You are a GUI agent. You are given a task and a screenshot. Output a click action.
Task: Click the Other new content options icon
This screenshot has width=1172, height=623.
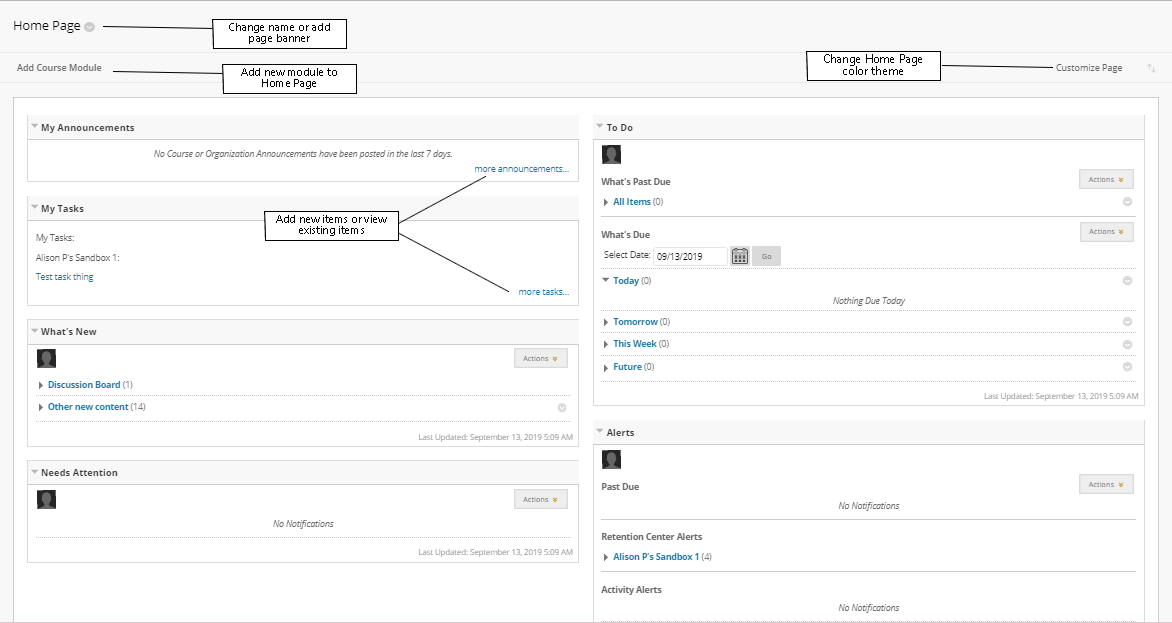562,407
